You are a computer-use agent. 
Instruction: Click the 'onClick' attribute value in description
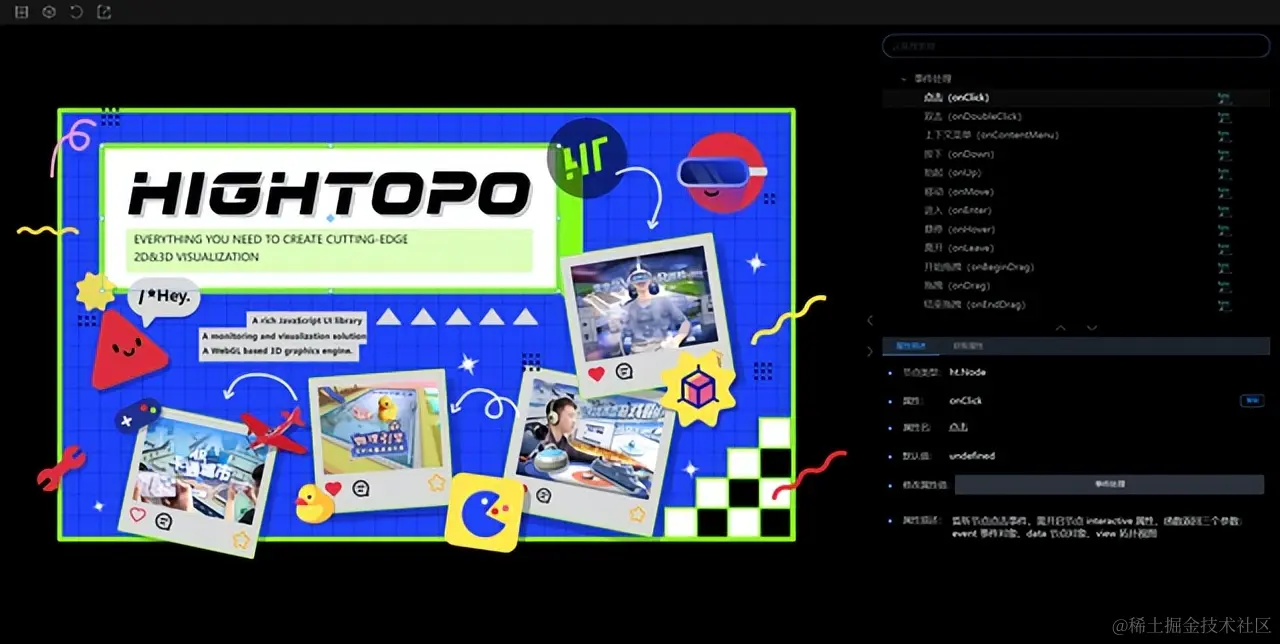tap(966, 400)
